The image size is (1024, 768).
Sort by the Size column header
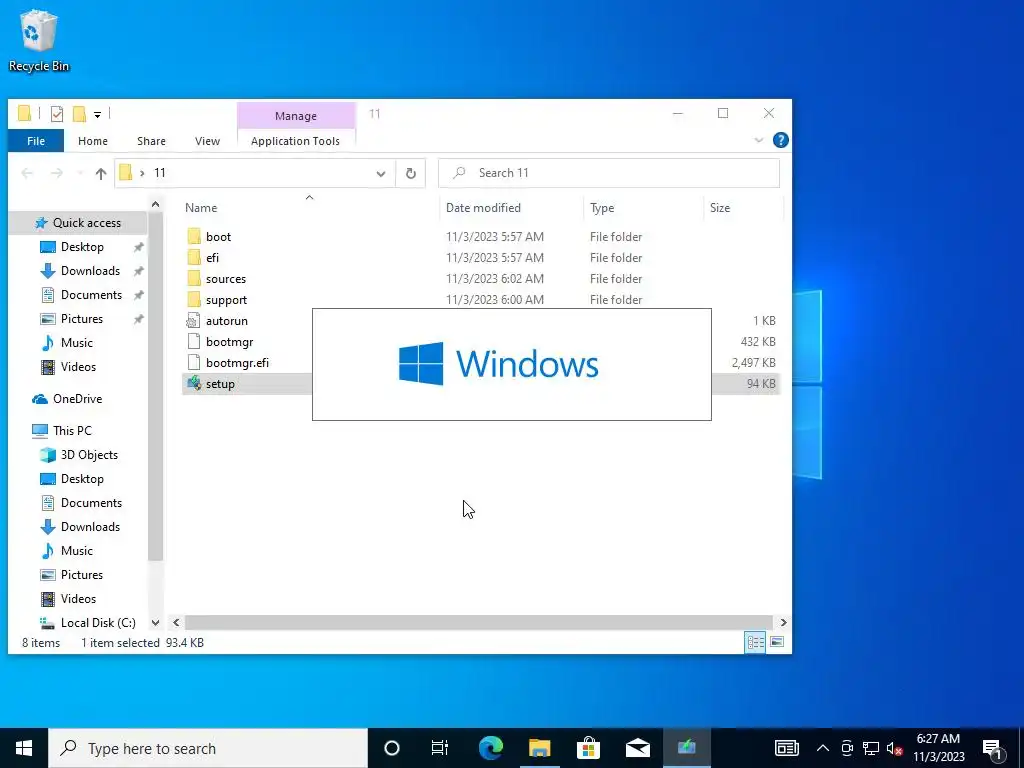[720, 208]
